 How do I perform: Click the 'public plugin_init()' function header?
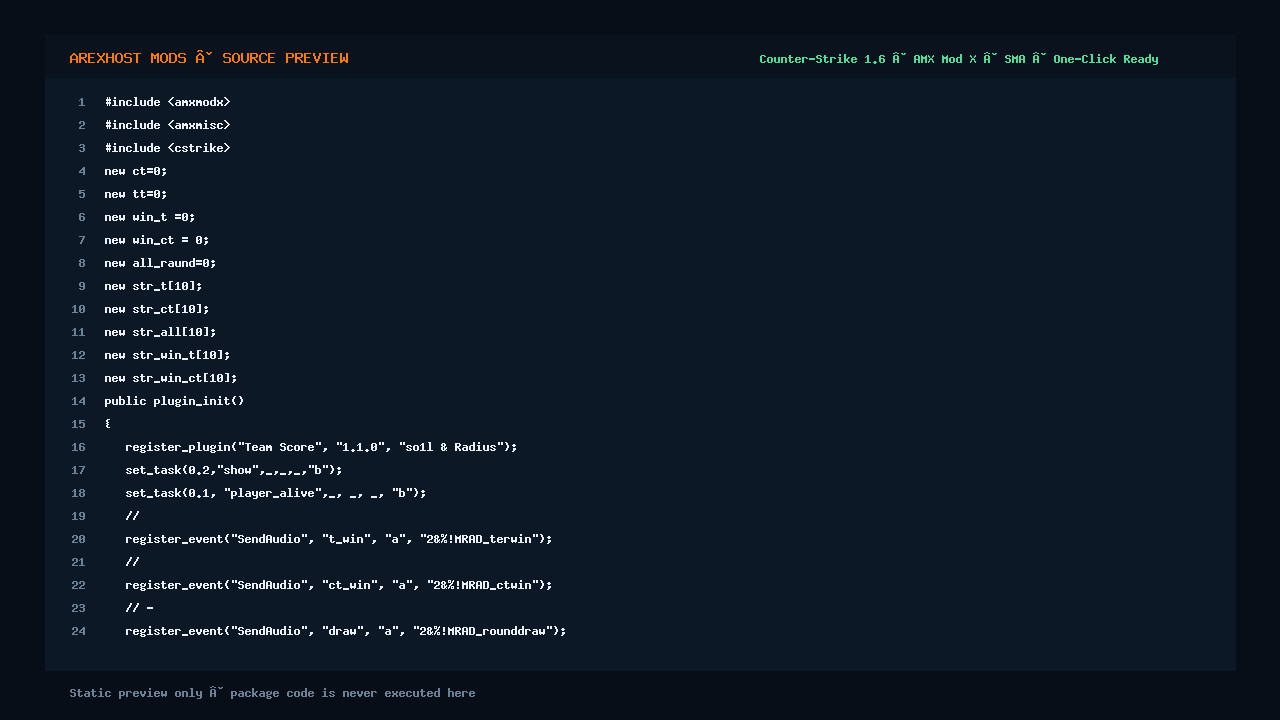coord(174,401)
